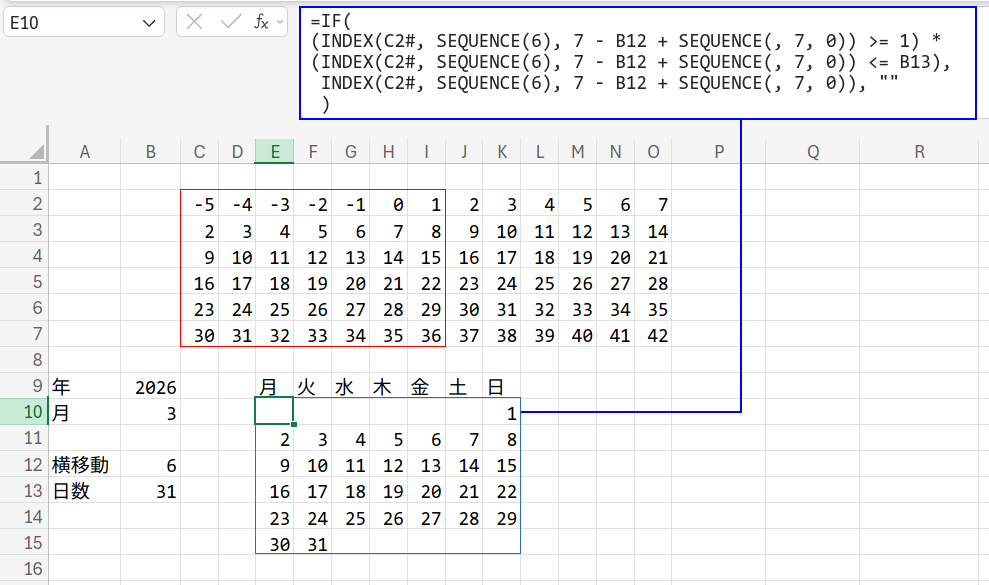The width and height of the screenshot is (989, 585).
Task: Select column E header
Action: pos(274,151)
